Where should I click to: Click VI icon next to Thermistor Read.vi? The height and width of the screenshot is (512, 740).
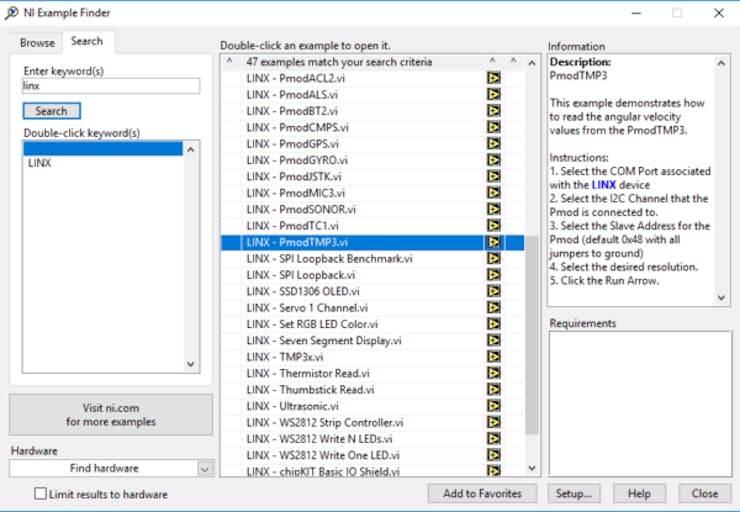tap(494, 373)
